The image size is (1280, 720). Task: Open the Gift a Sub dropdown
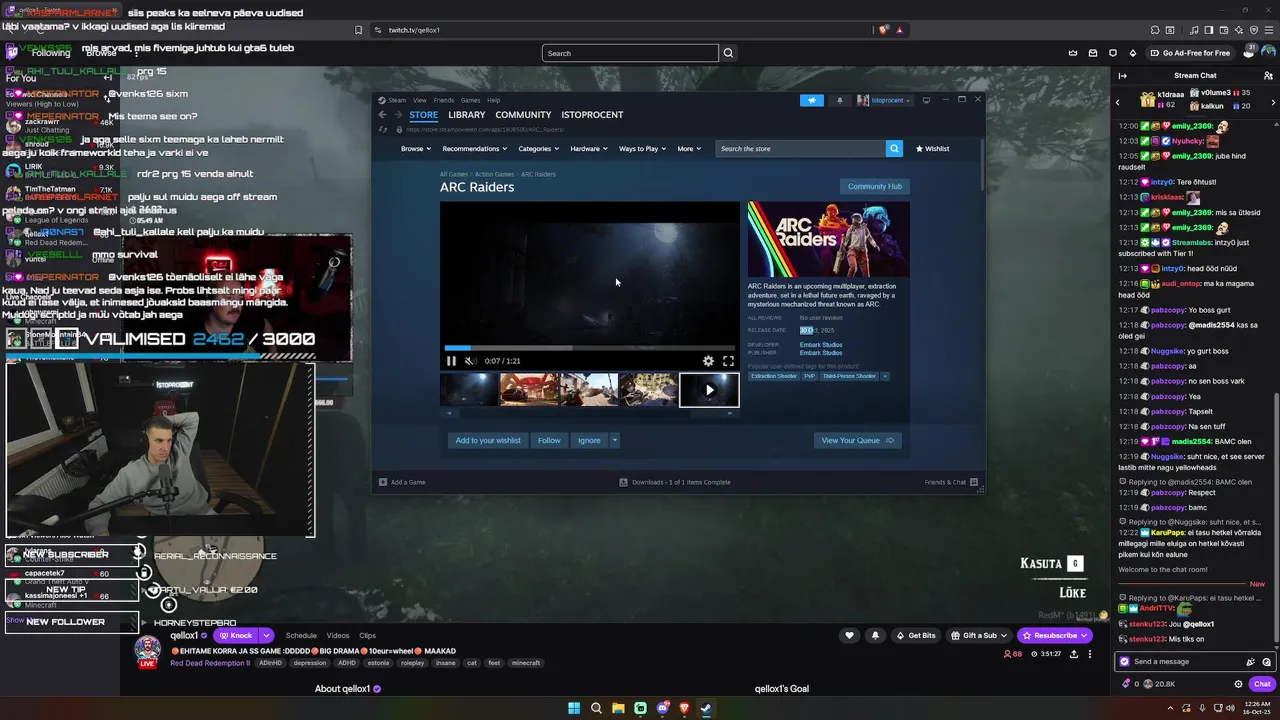click(980, 635)
